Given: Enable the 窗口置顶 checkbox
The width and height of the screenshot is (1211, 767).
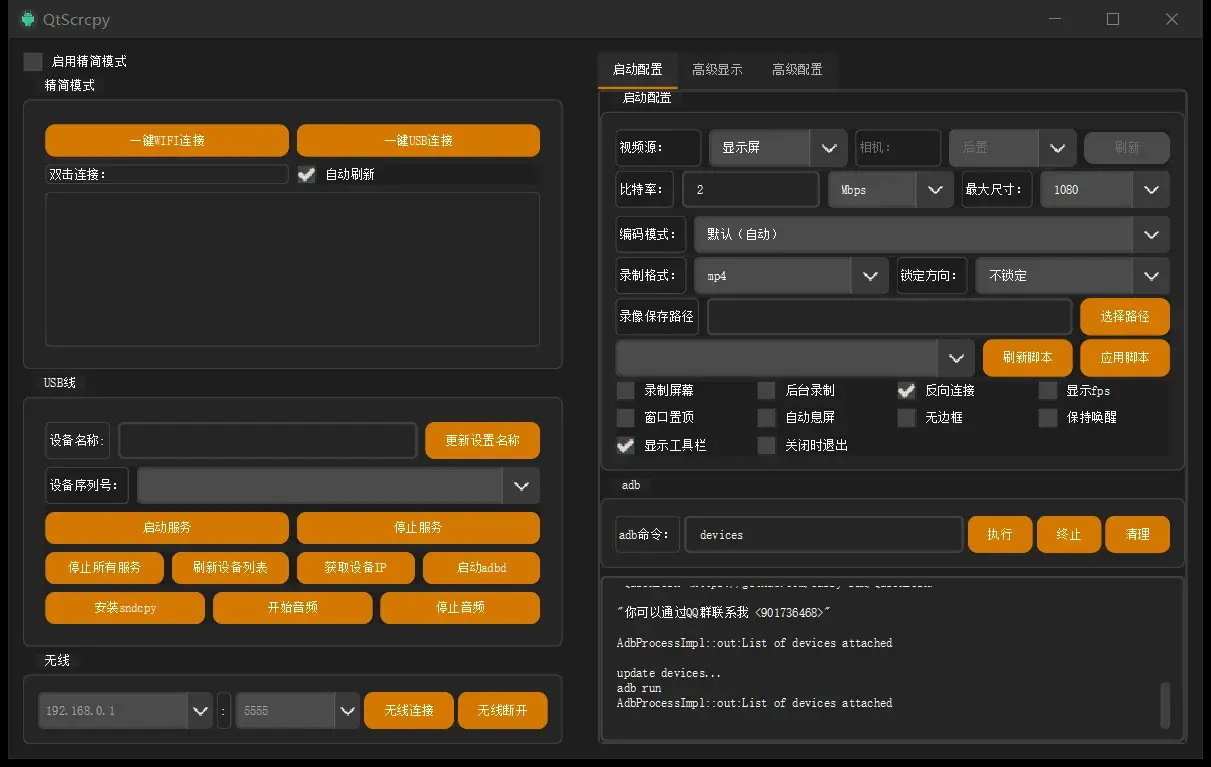Looking at the screenshot, I should click(626, 417).
